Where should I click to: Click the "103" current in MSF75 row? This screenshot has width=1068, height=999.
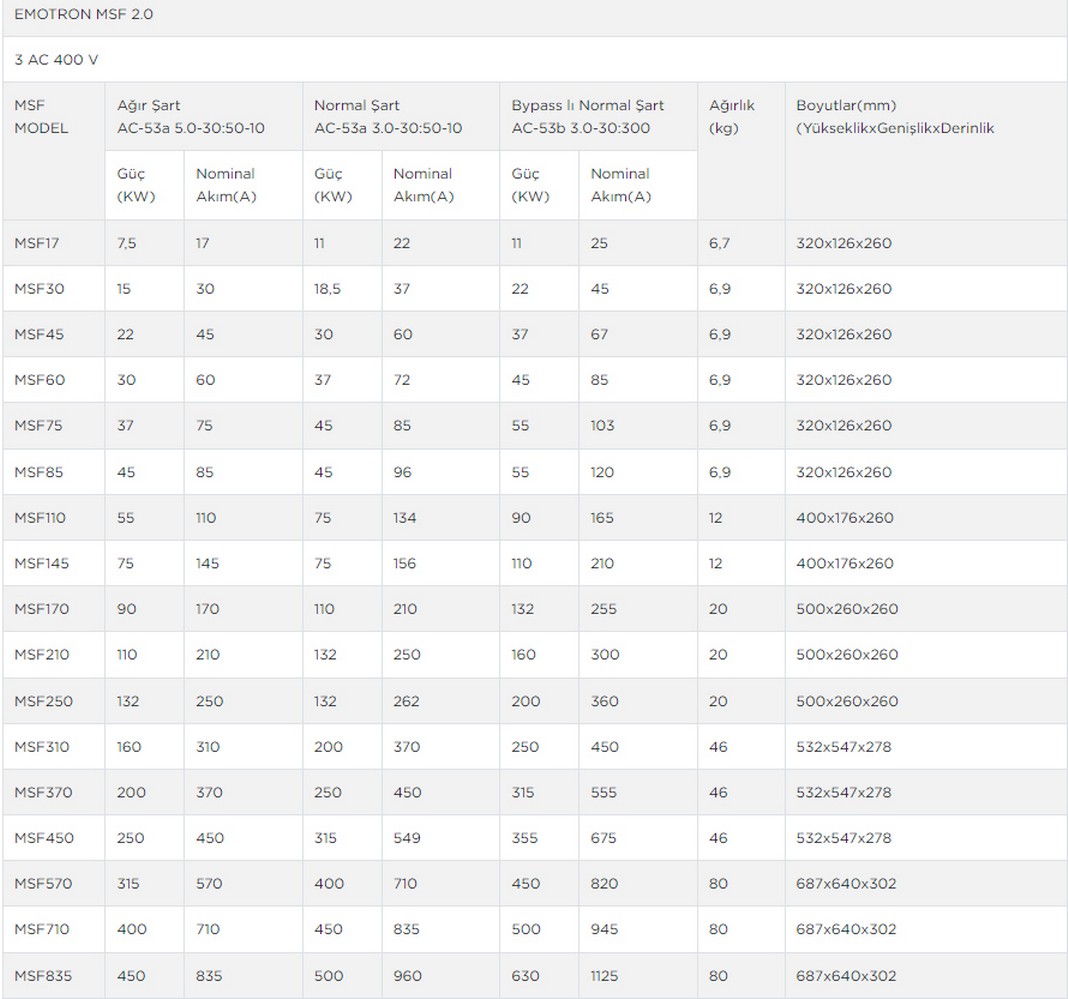[x=603, y=426]
